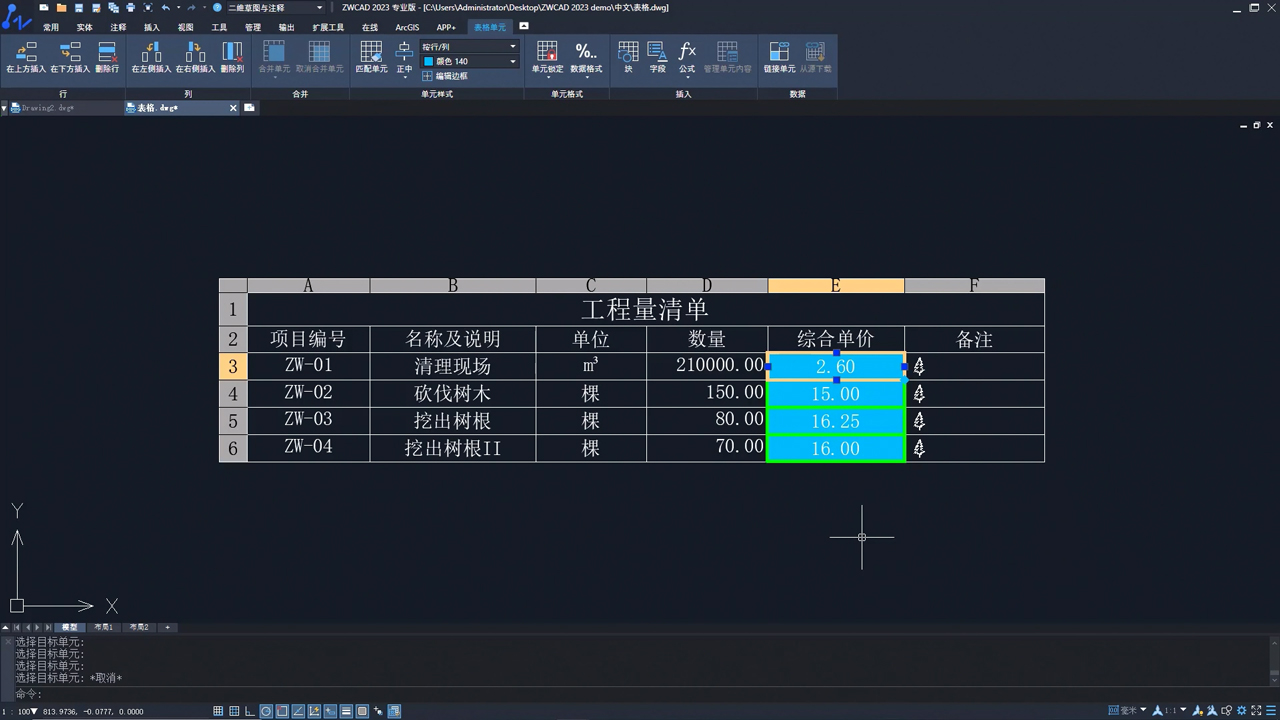Click the 删除列 (delete column) icon
Screen dimensions: 1280x720
click(x=232, y=57)
